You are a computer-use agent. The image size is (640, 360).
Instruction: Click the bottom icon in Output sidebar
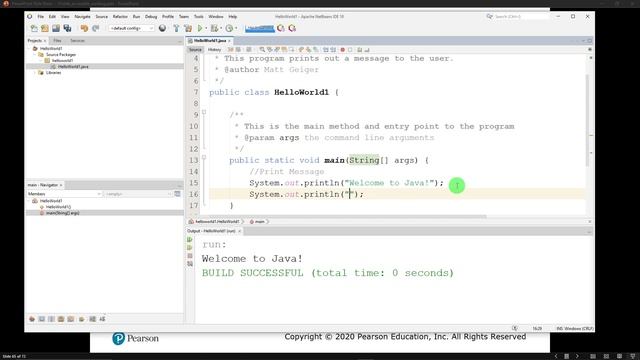point(190,264)
